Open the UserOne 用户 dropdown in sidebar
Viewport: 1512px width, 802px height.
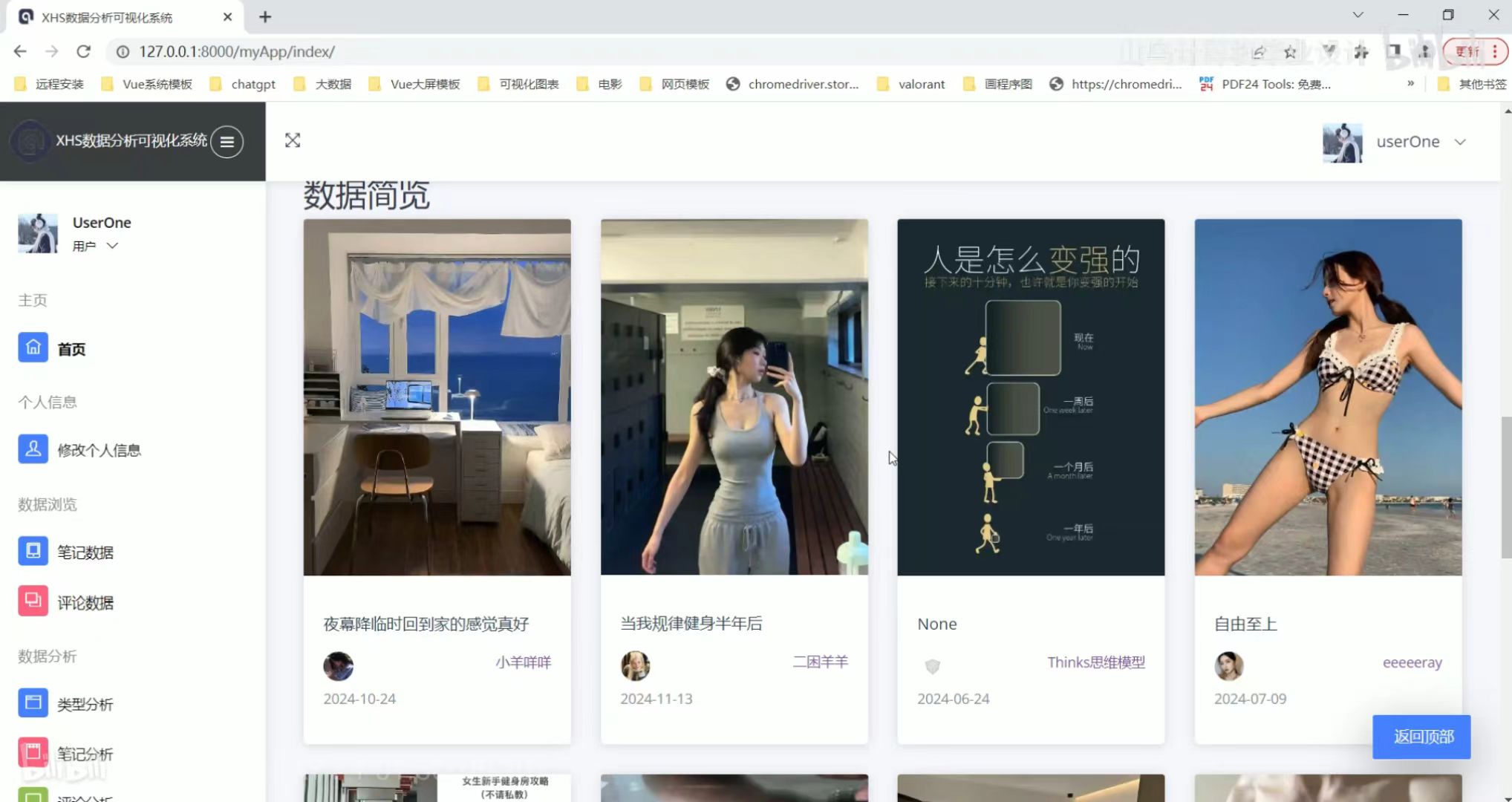point(112,245)
